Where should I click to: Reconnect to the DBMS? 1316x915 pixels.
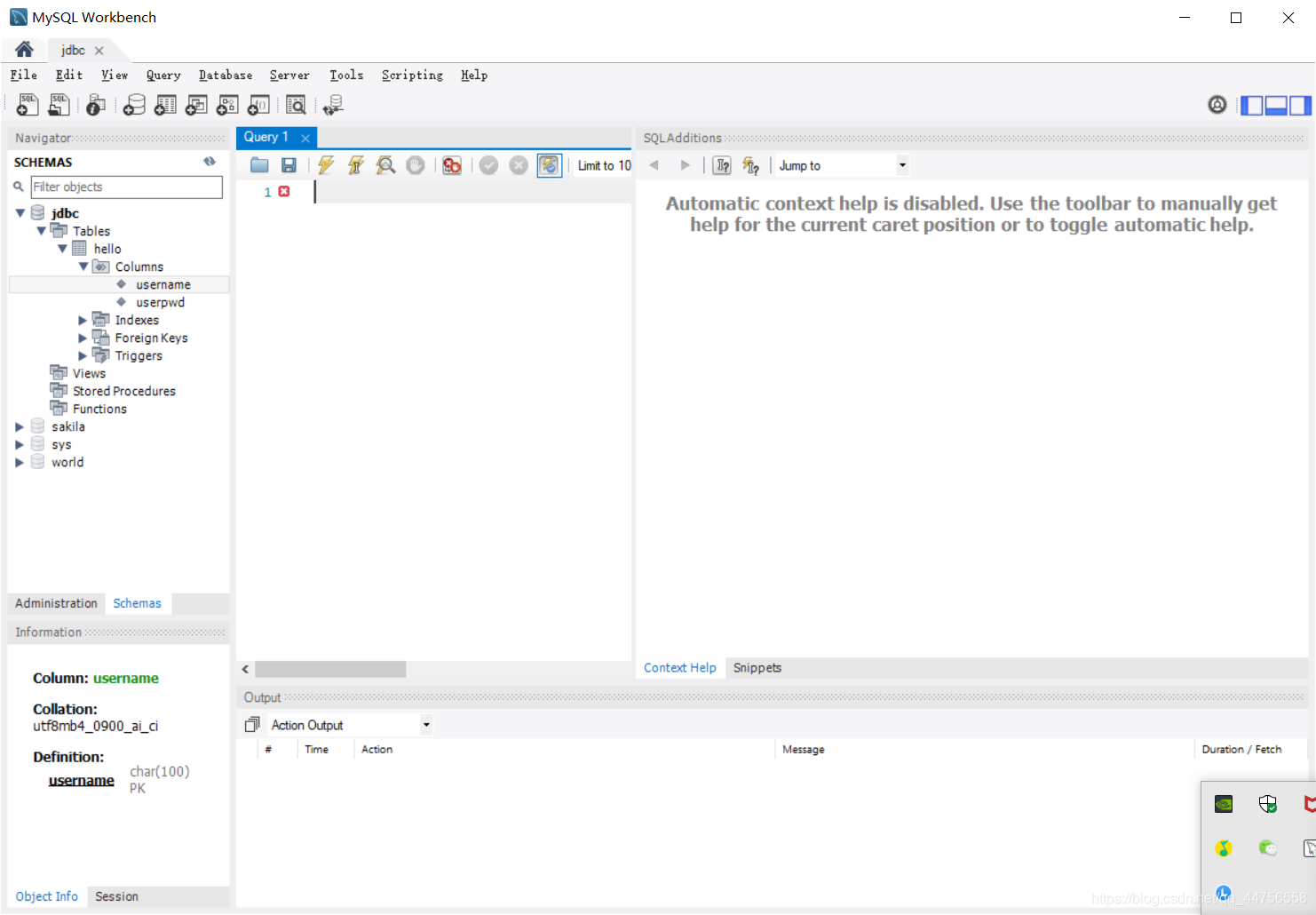coord(334,105)
